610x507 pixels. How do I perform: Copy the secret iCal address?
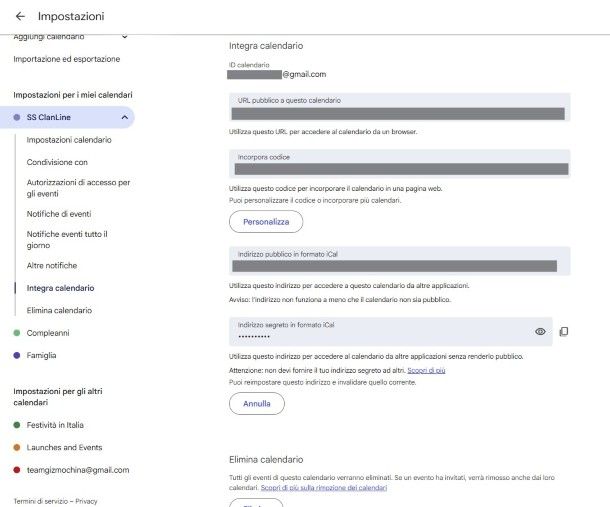[563, 331]
